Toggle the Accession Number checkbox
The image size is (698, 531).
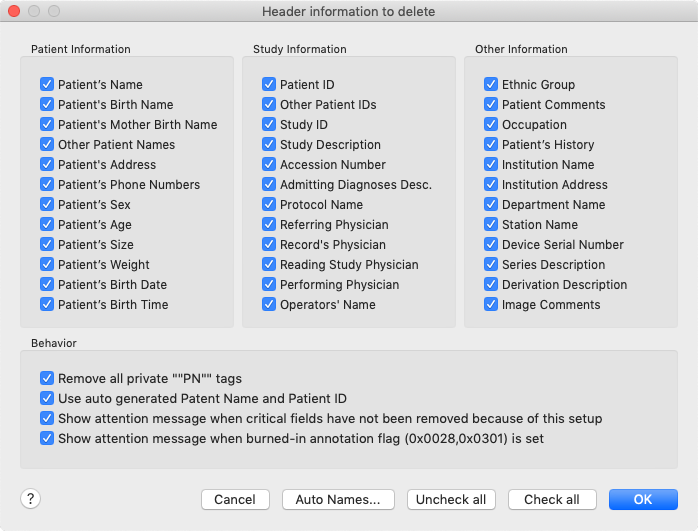pyautogui.click(x=269, y=165)
